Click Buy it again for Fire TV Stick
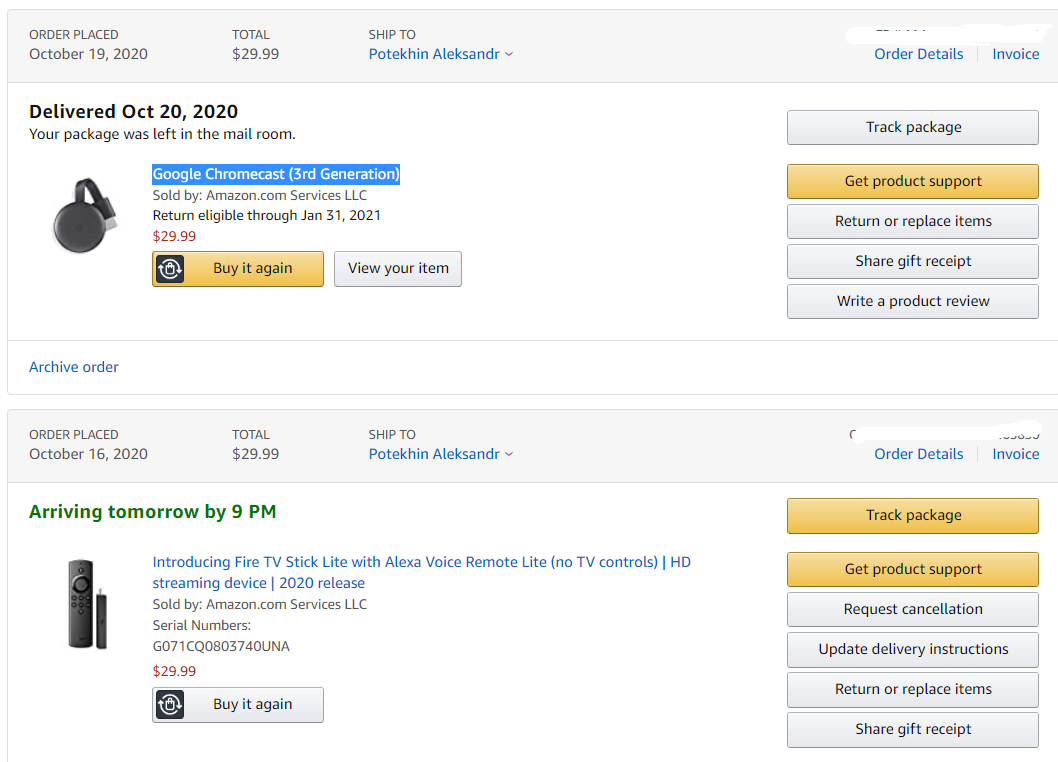 point(238,705)
